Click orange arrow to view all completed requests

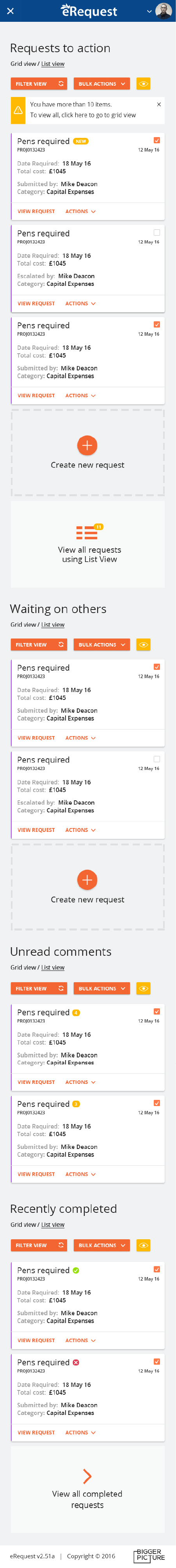tap(87, 1476)
